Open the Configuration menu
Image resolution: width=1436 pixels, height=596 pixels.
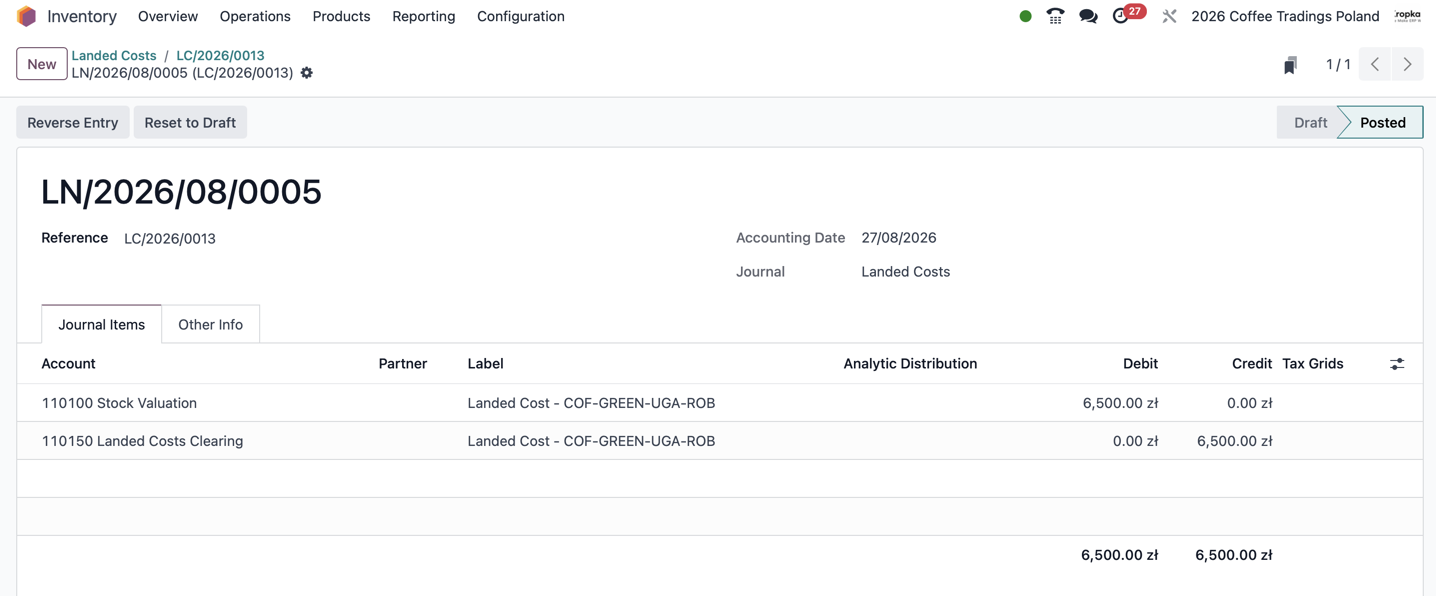(x=521, y=16)
